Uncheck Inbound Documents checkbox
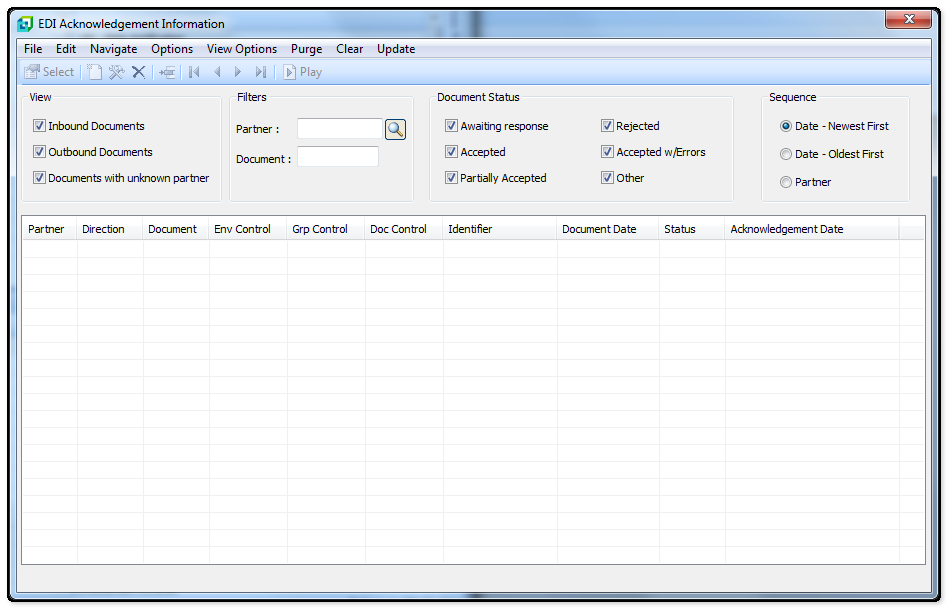Screen dimensions: 948x609 (40, 126)
